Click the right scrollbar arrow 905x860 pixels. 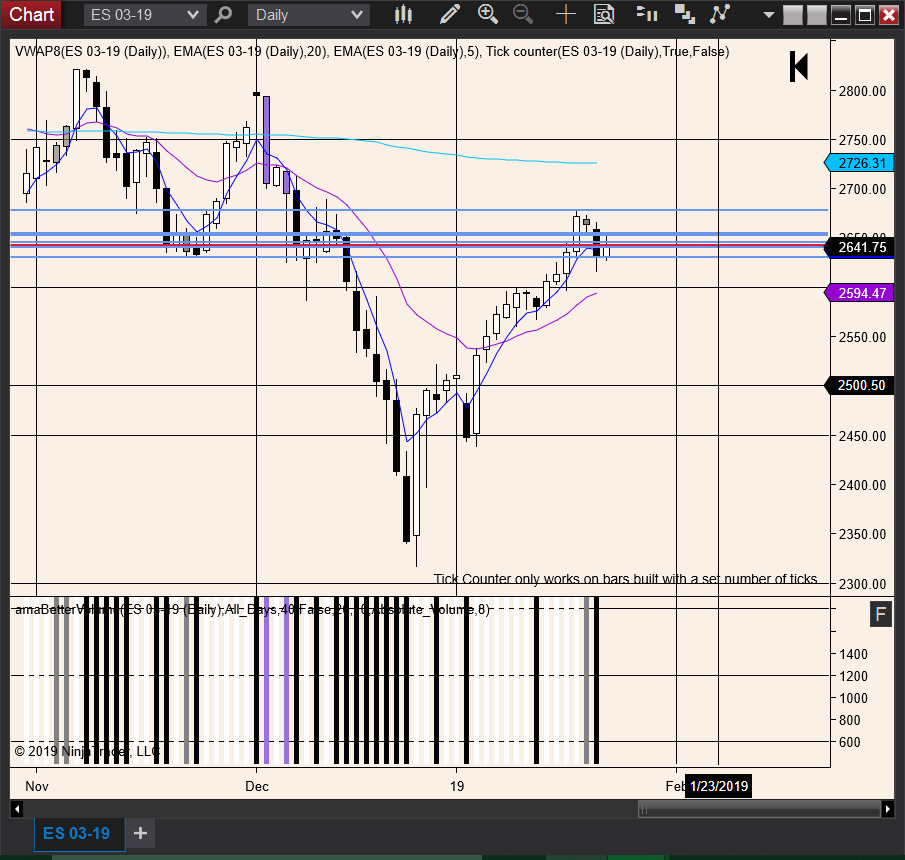click(888, 809)
